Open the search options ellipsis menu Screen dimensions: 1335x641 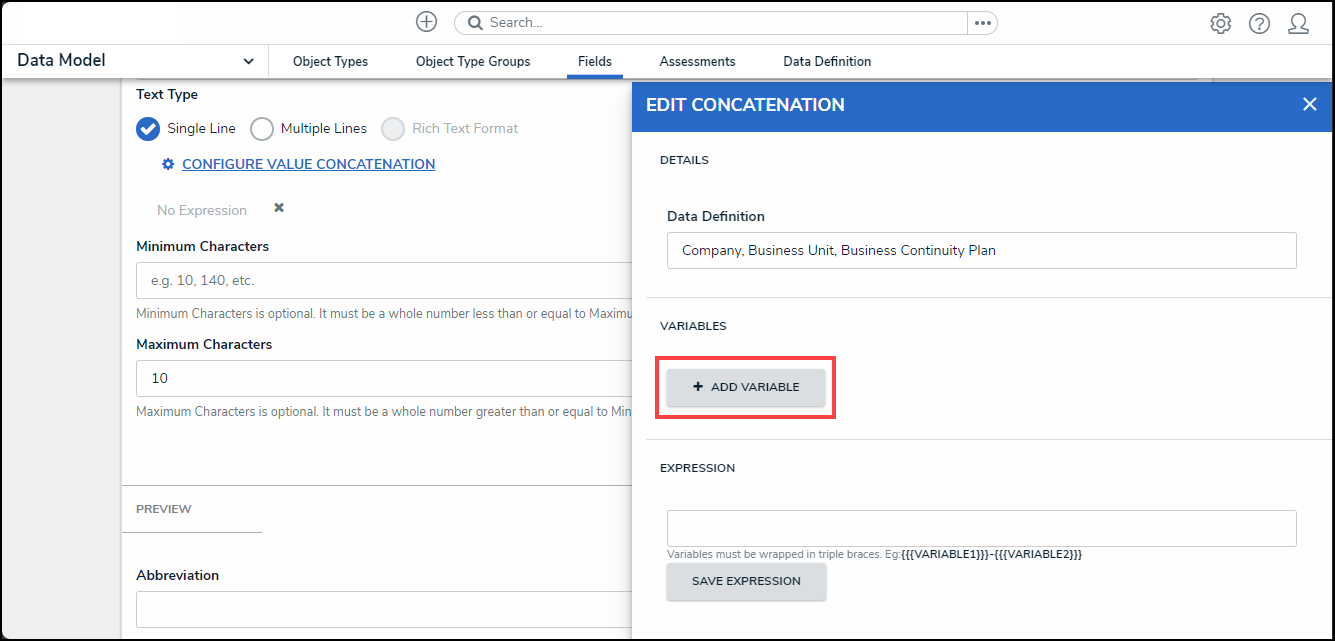(x=982, y=22)
